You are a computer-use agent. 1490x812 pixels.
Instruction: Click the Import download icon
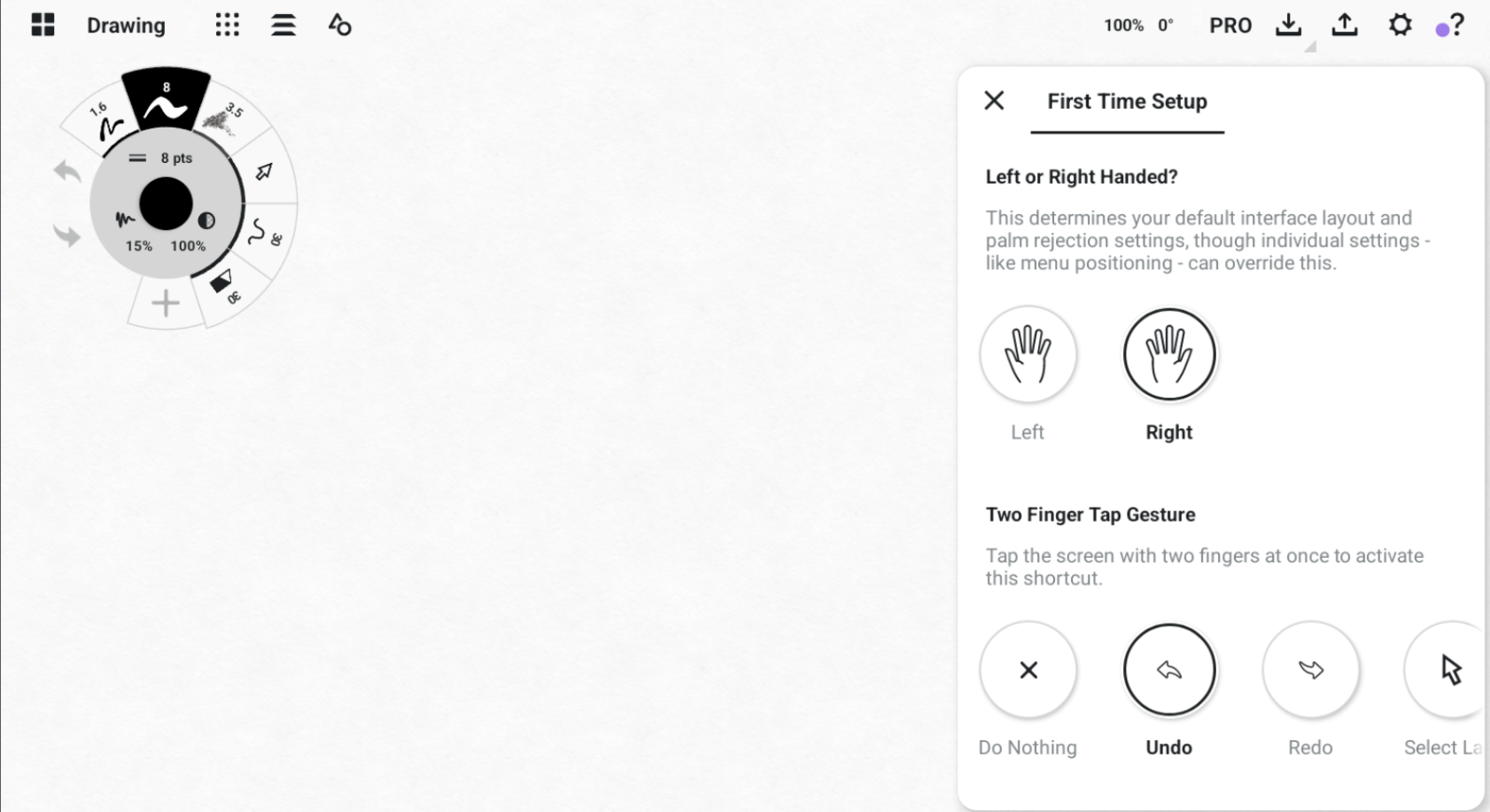point(1288,25)
